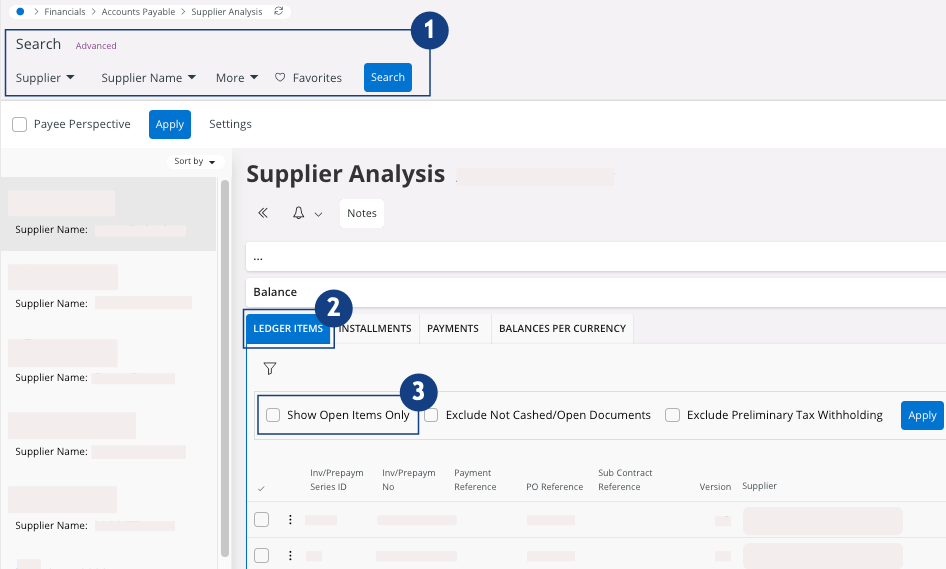Switch to the Installments tab
Screen dimensions: 946x569
[375, 328]
